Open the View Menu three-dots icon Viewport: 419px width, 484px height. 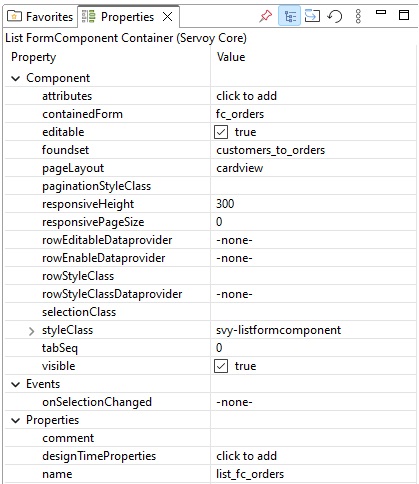tap(358, 16)
